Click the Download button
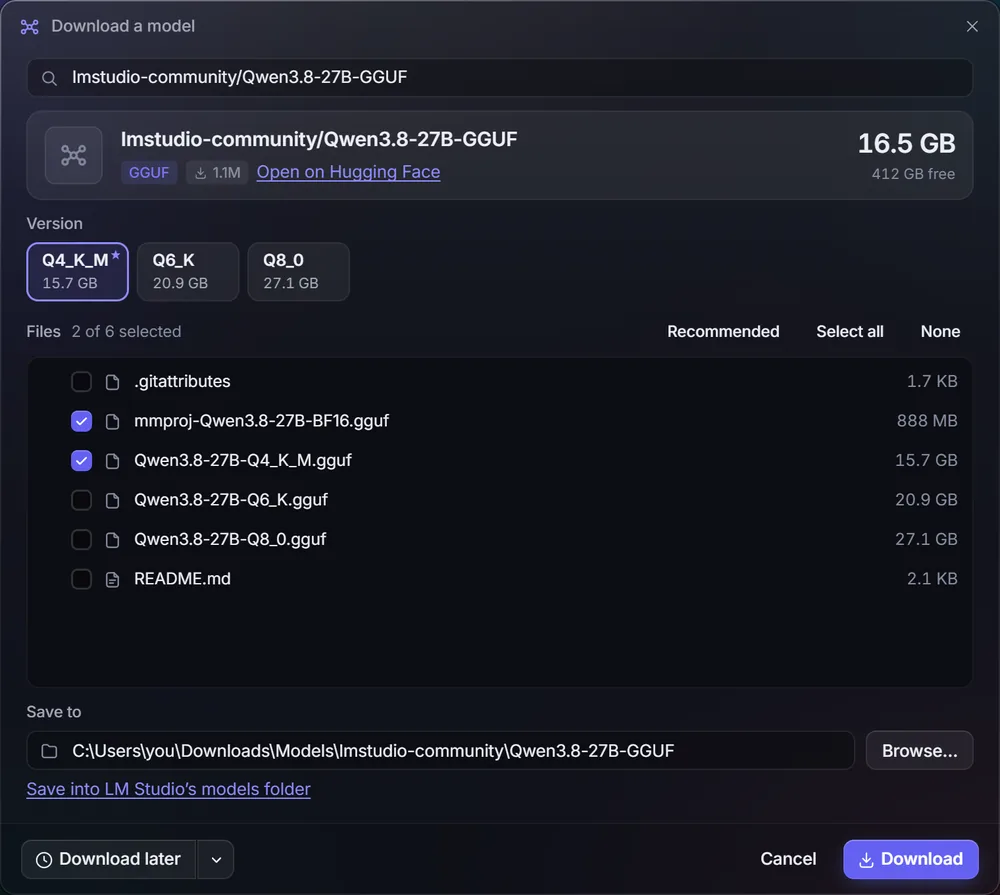This screenshot has width=1000, height=895. tap(910, 859)
